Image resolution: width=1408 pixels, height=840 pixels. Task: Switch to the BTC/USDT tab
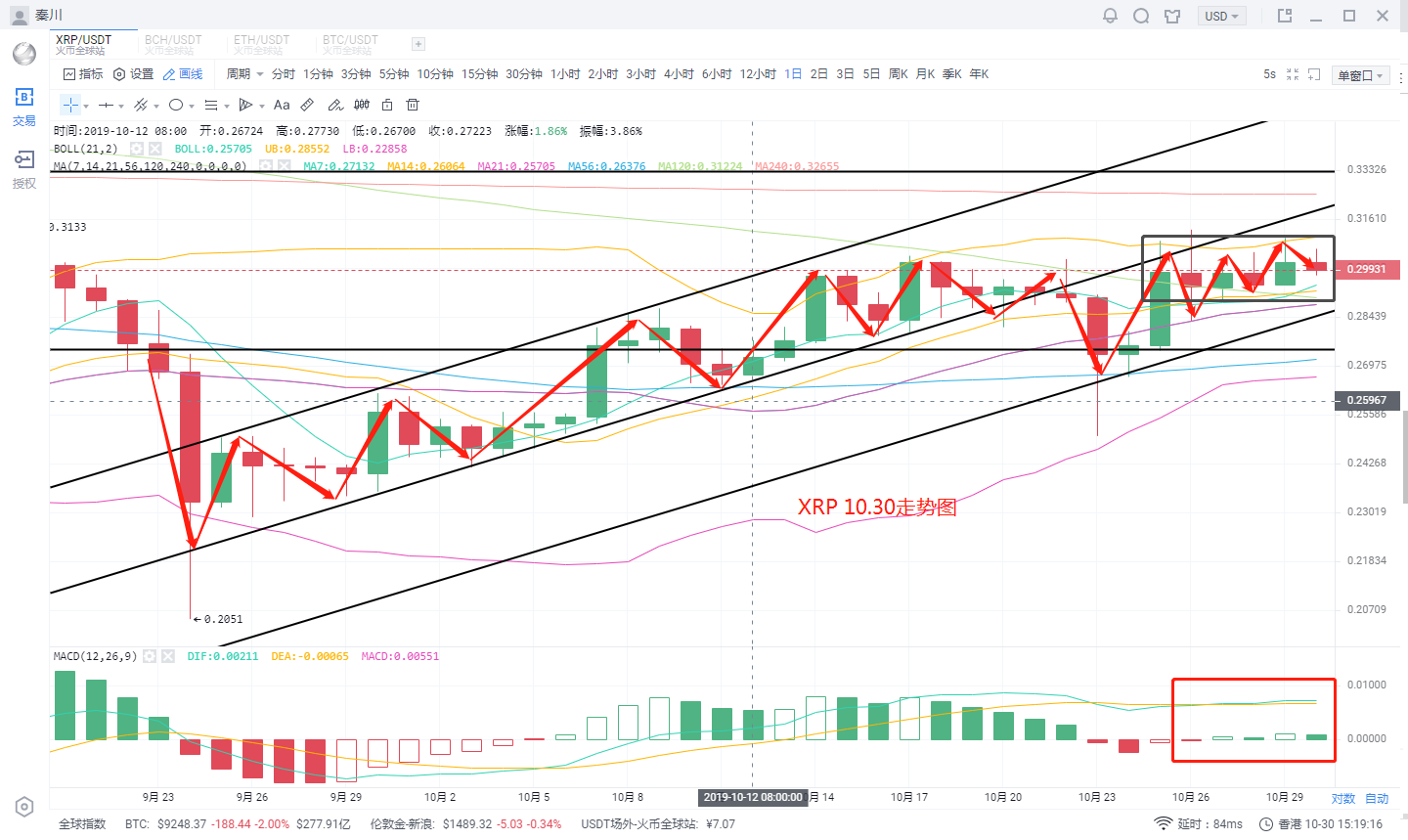click(361, 44)
